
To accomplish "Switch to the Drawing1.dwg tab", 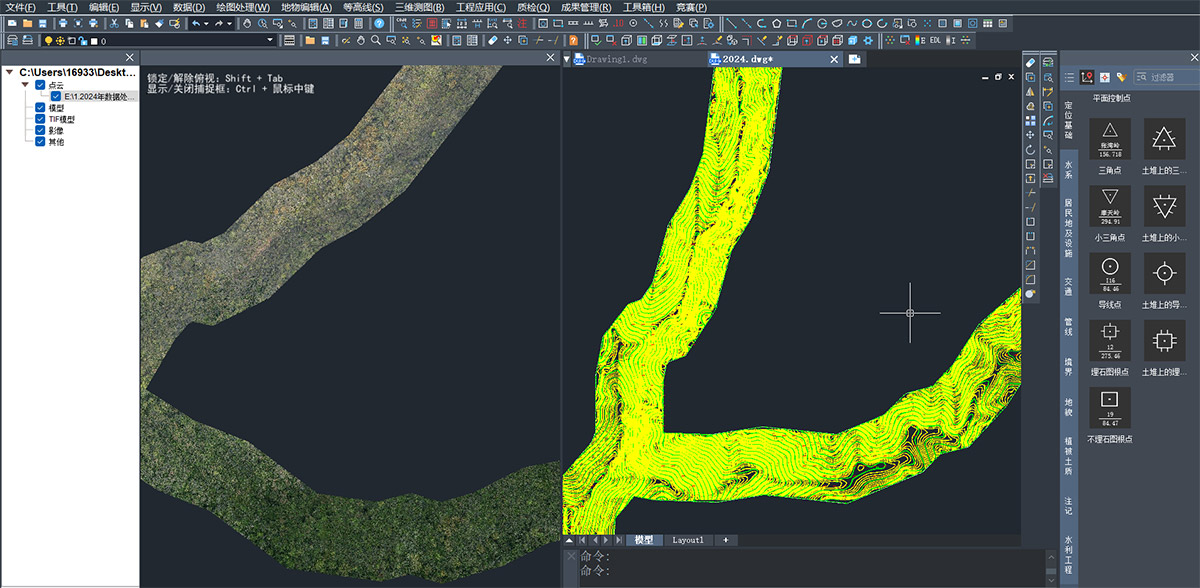I will coord(617,59).
